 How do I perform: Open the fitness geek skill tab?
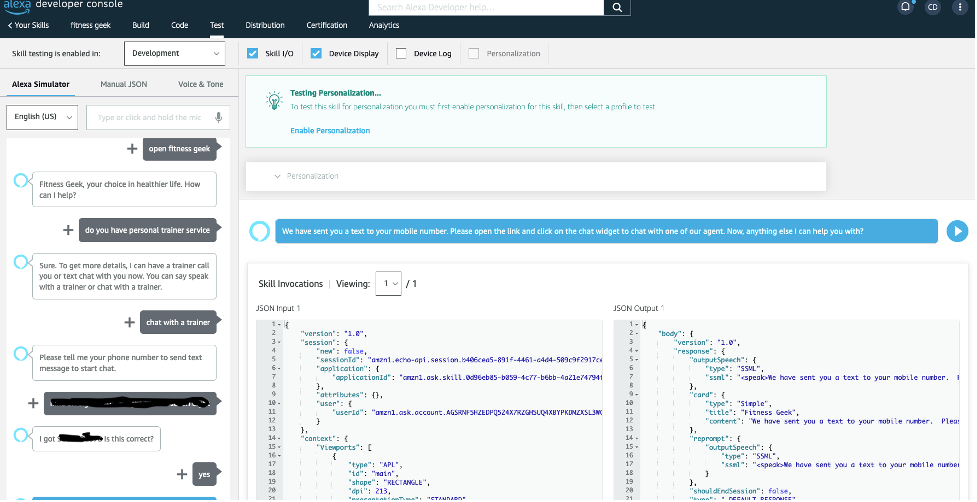click(90, 26)
